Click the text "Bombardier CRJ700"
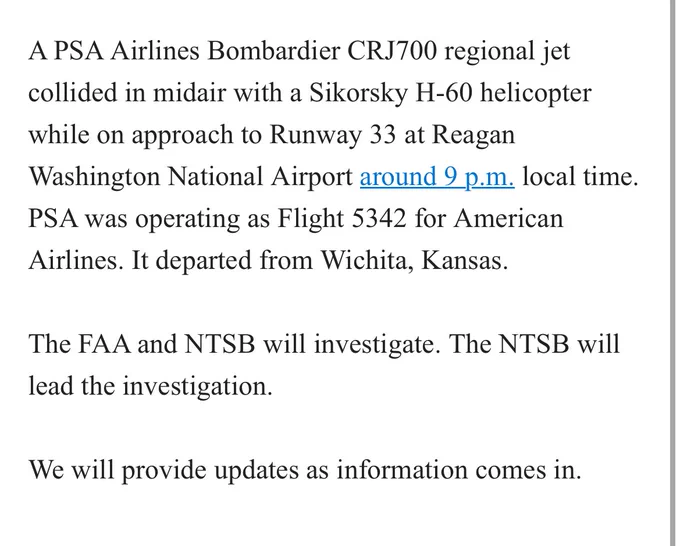This screenshot has width=680, height=546. pyautogui.click(x=322, y=51)
